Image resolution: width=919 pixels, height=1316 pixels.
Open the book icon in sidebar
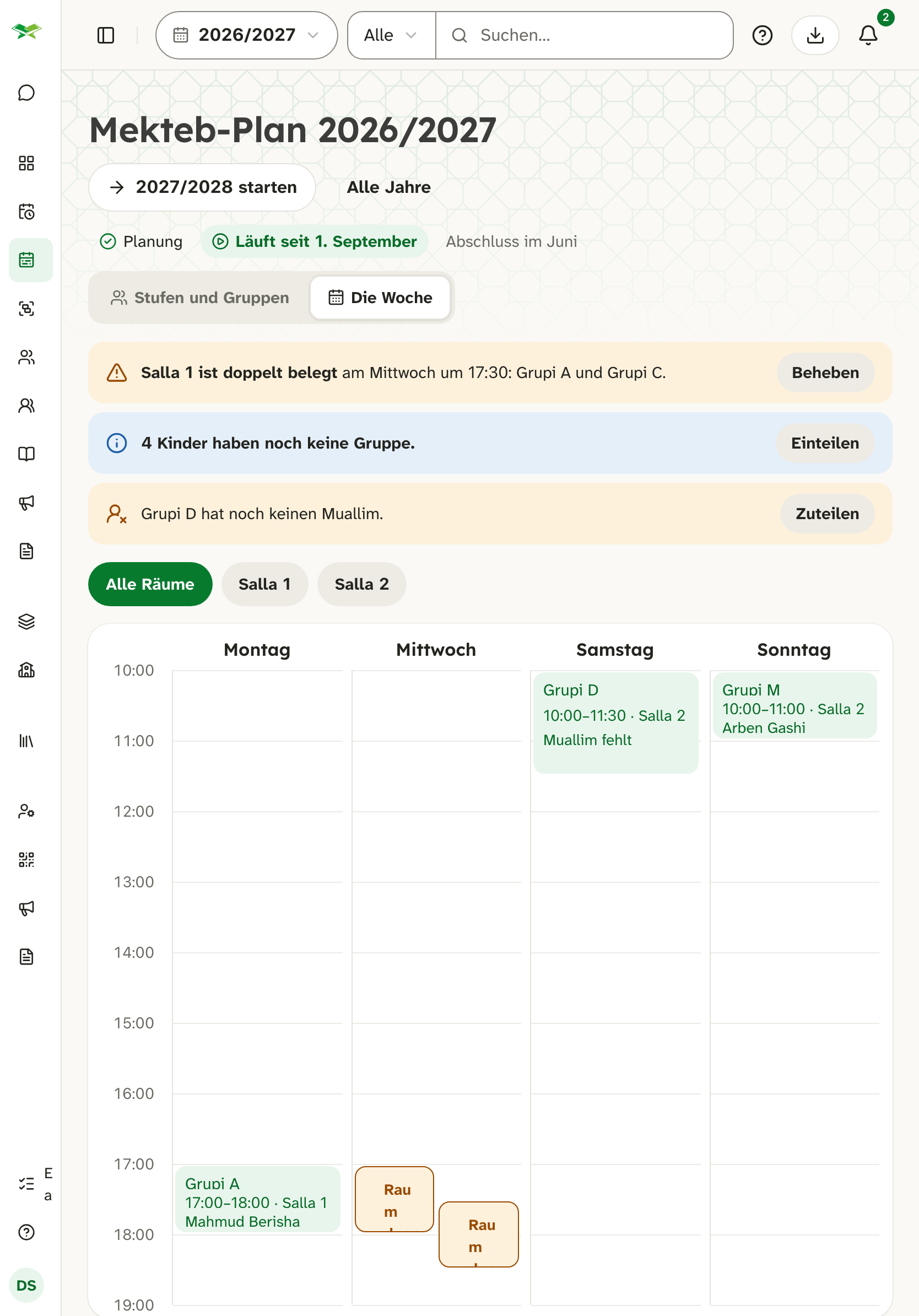tap(26, 454)
